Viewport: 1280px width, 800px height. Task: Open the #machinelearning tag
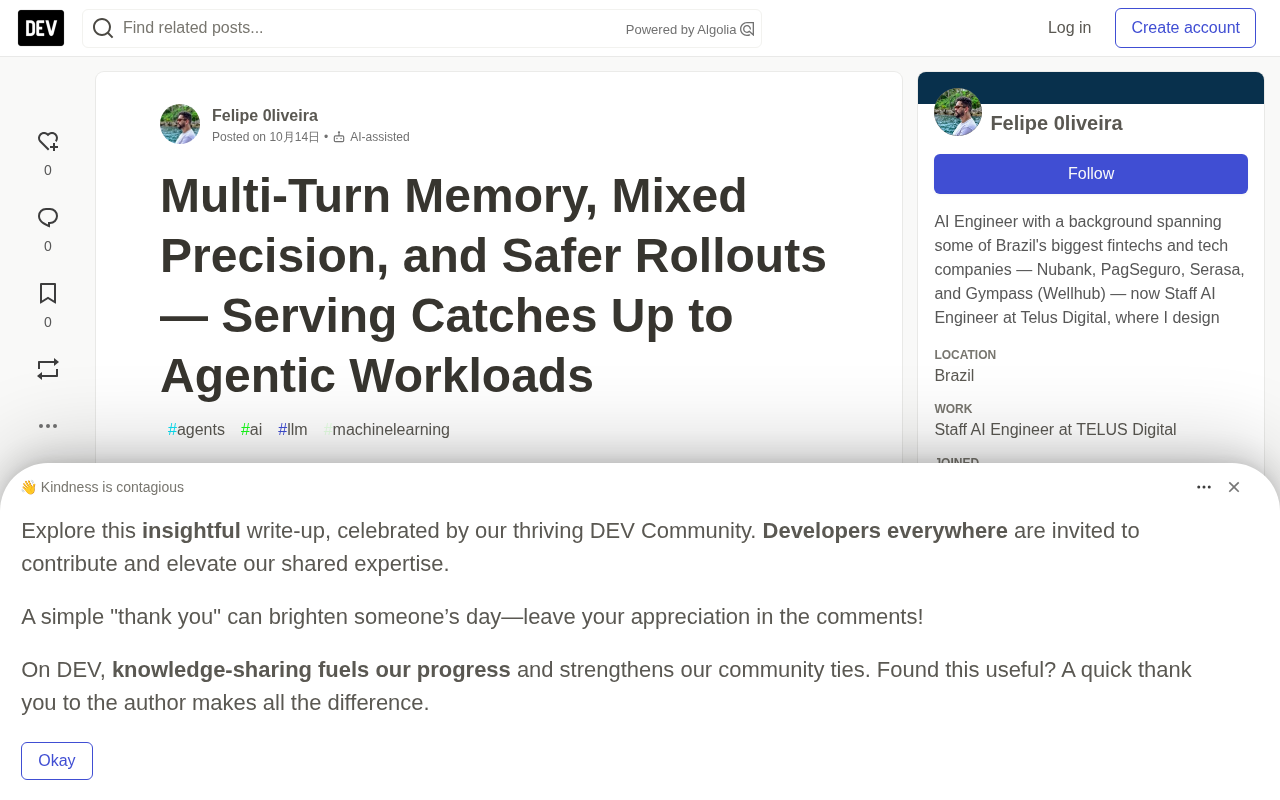click(x=387, y=430)
